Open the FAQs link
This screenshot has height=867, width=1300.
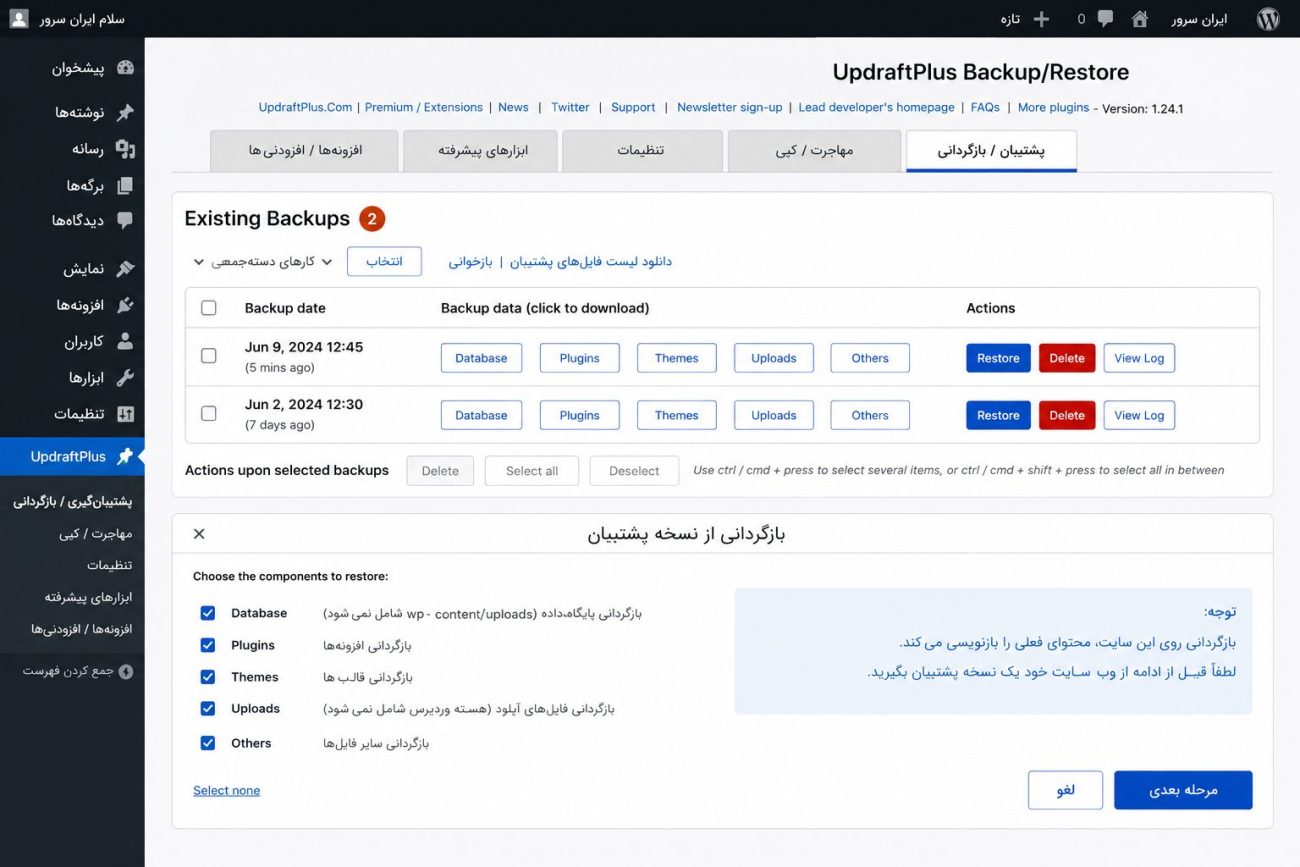[985, 107]
